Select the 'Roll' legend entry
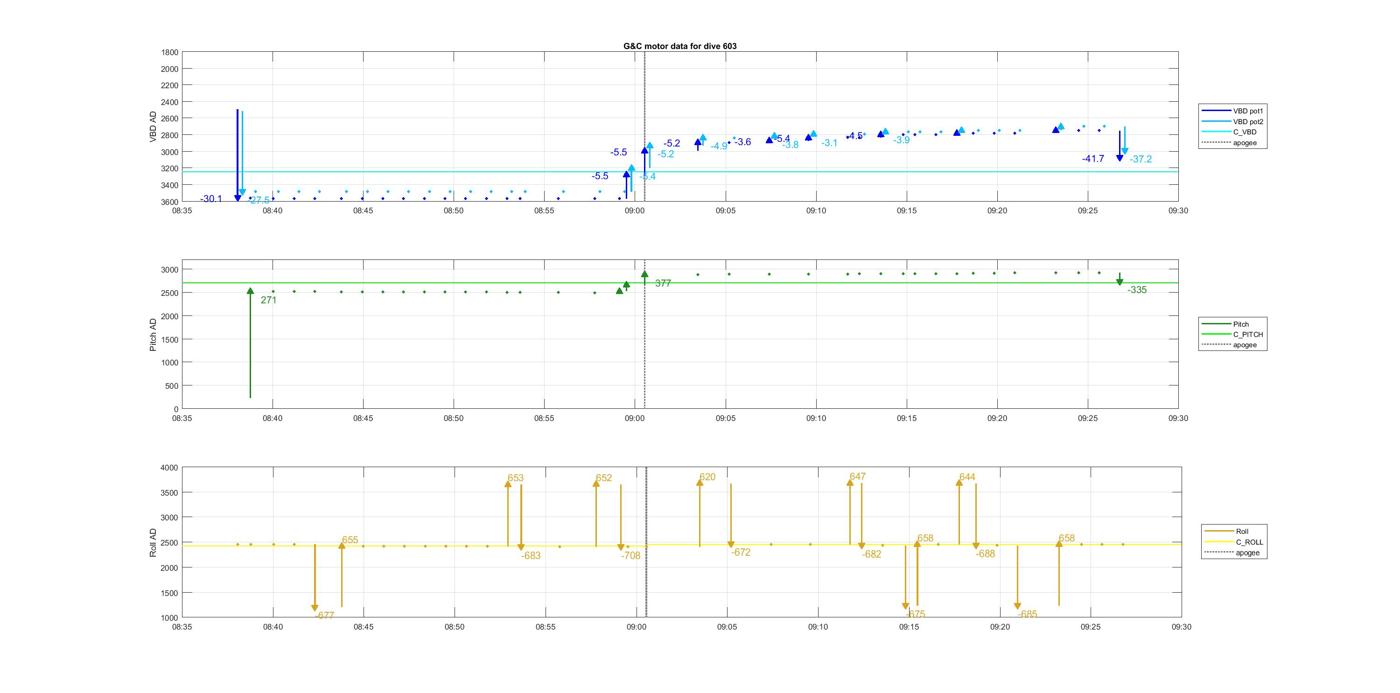Viewport: 1400px width, 693px height. click(x=1243, y=531)
